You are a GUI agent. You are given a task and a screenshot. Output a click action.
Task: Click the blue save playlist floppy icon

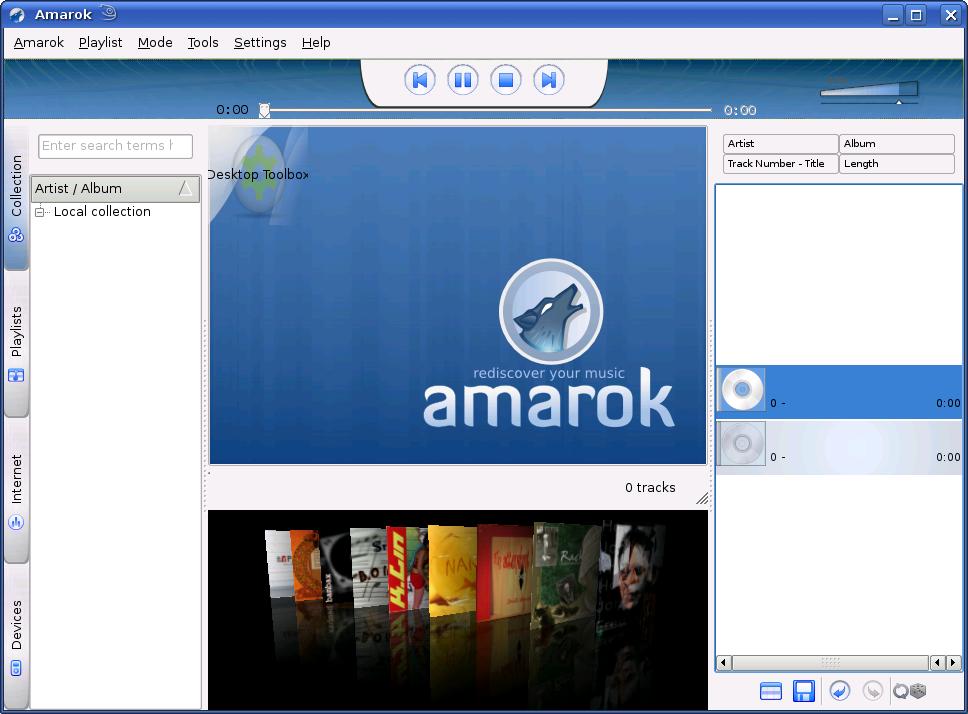[x=804, y=691]
